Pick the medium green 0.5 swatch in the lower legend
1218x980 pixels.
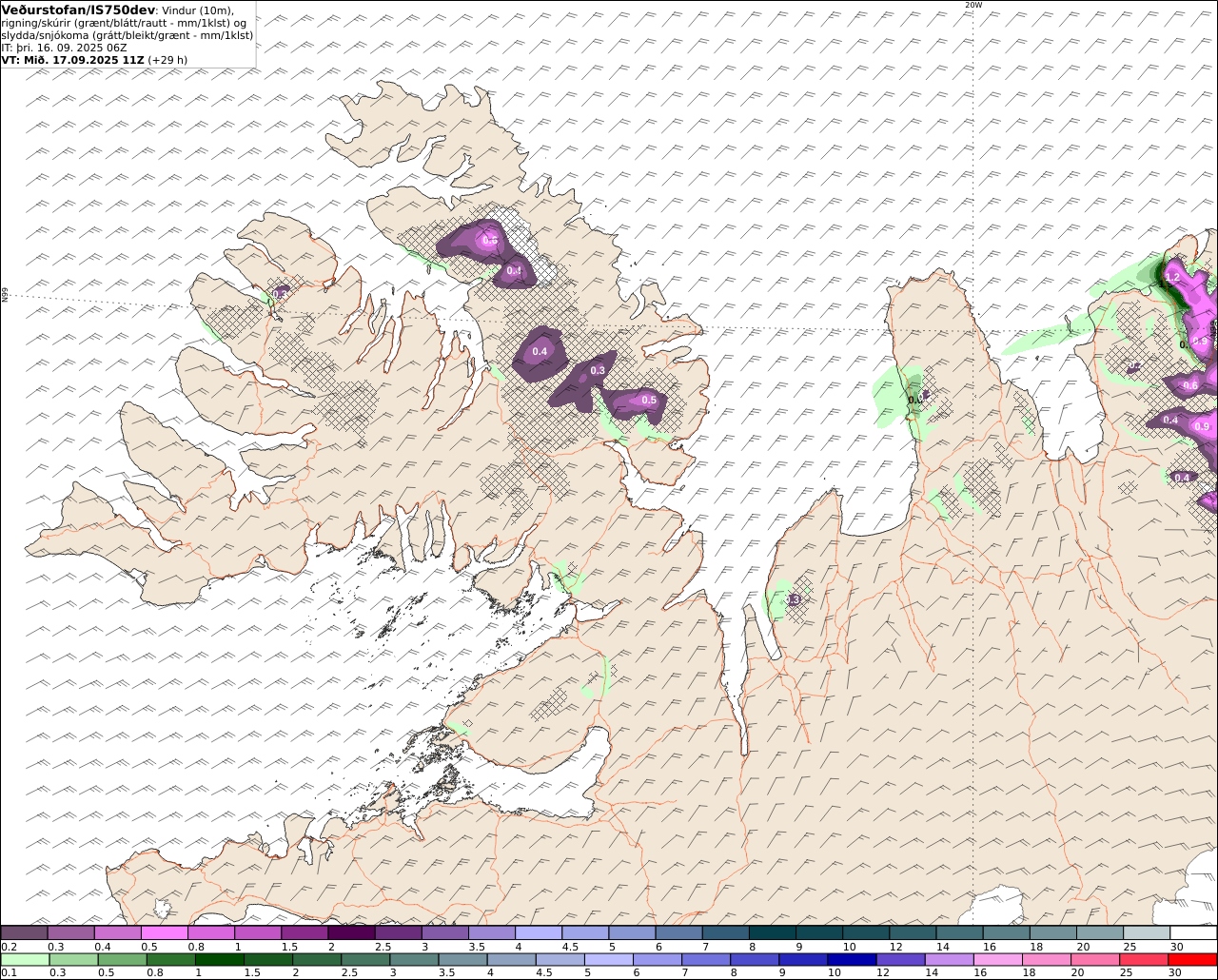(x=123, y=959)
